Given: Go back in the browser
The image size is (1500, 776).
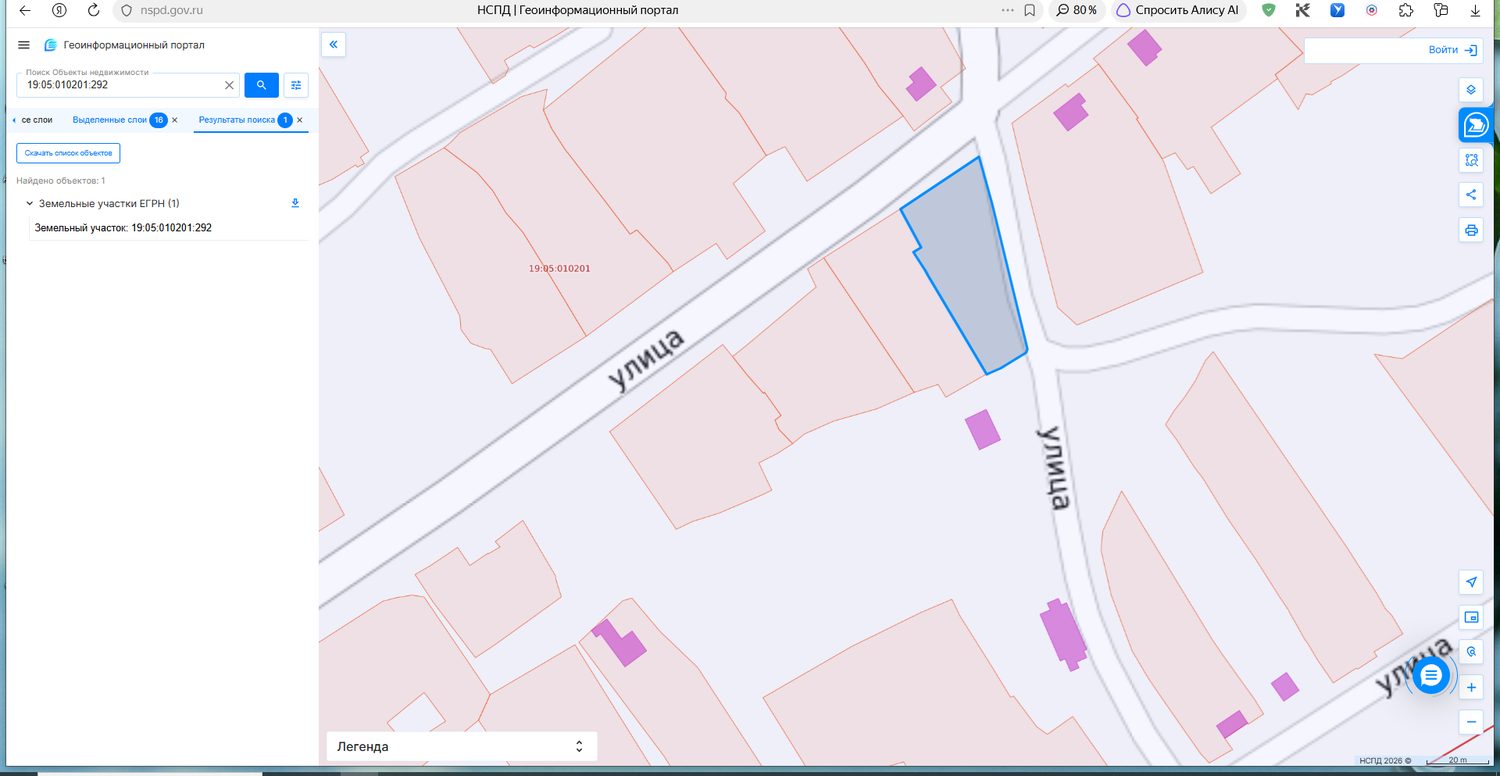Looking at the screenshot, I should 25,10.
